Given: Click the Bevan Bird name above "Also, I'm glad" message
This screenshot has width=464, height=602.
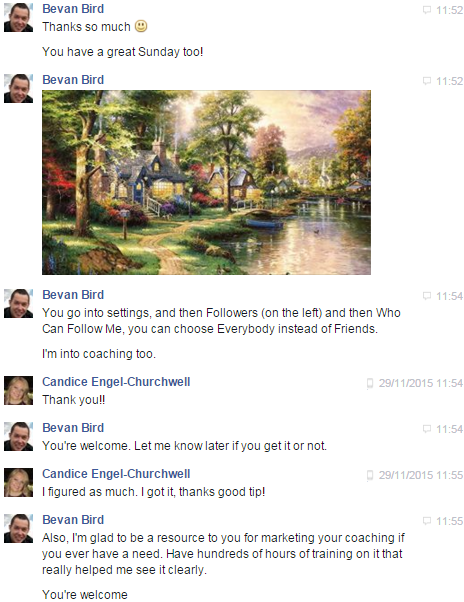Looking at the screenshot, I should (73, 519).
